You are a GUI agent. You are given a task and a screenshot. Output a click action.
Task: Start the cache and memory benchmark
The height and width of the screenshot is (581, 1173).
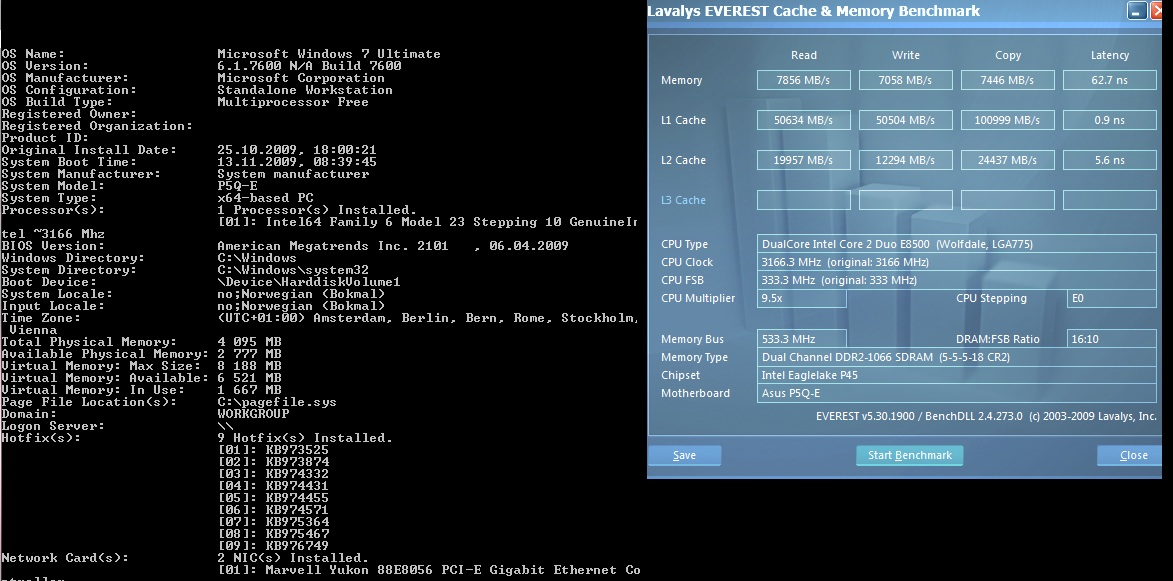(x=910, y=455)
